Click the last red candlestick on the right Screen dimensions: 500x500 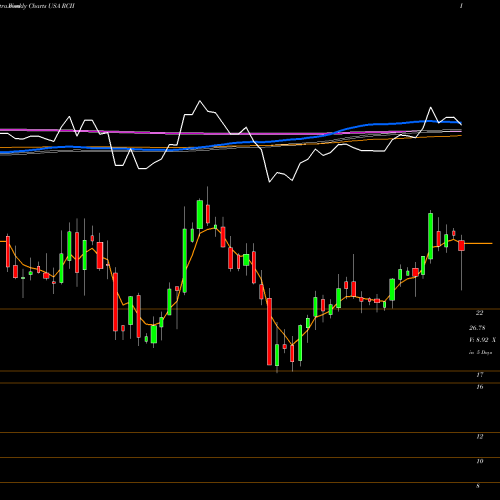pyautogui.click(x=461, y=246)
